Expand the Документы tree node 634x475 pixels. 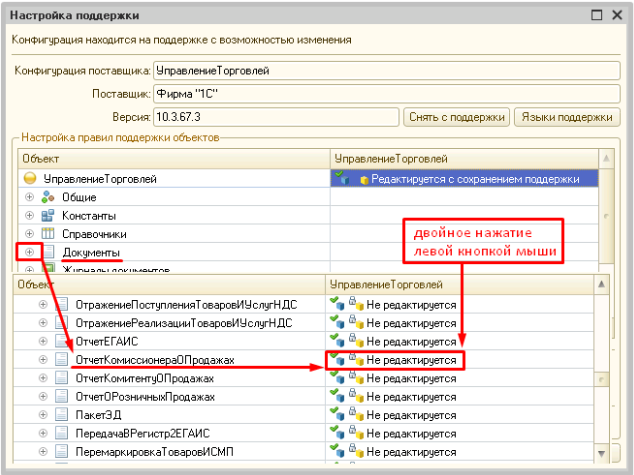coord(29,252)
